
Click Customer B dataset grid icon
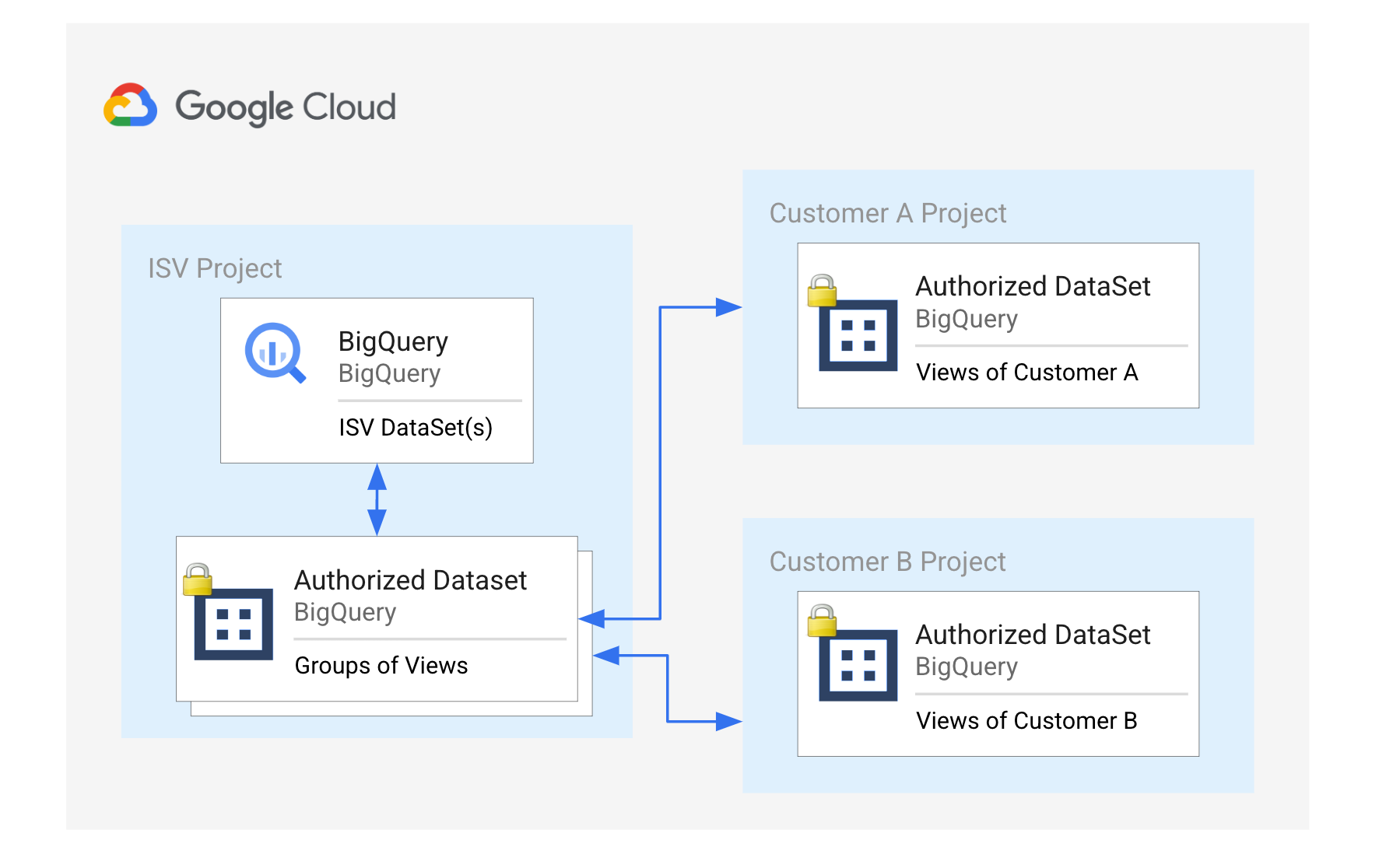[858, 665]
